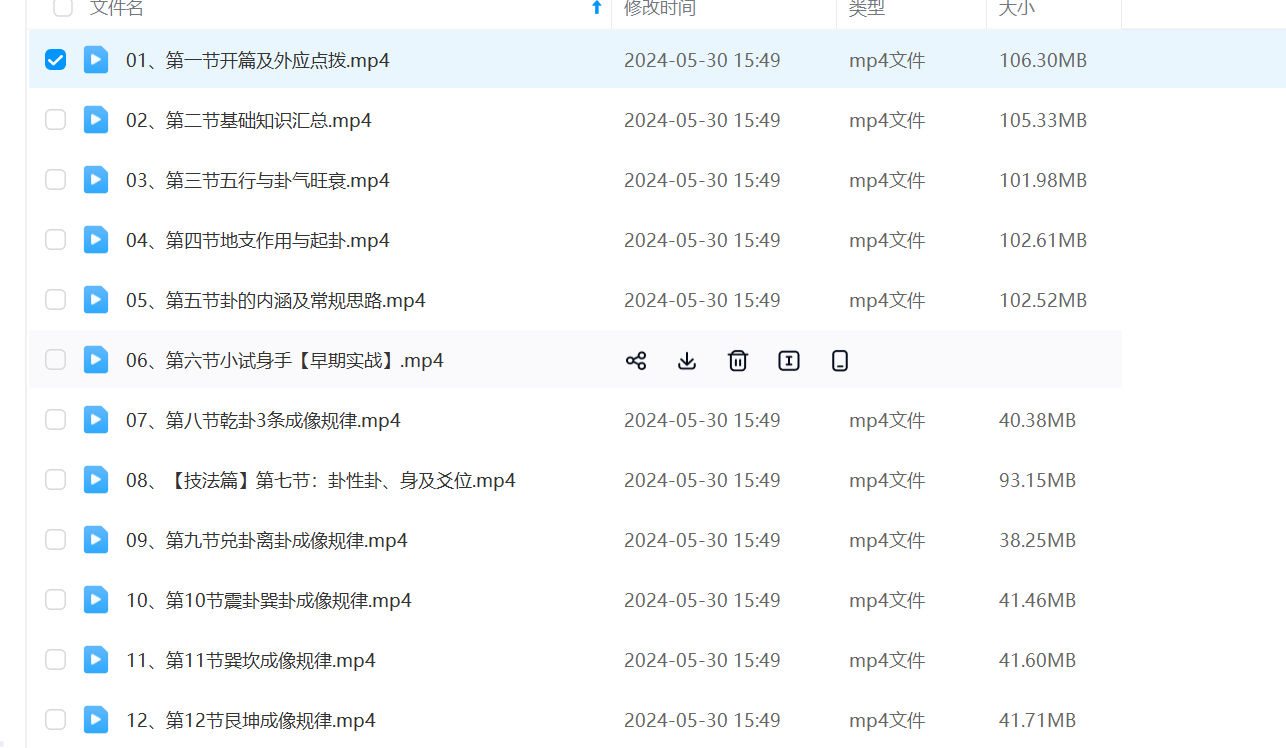Check the box for 03、第三节五行与卦气旺衰.mp4
This screenshot has width=1286, height=748.
[56, 180]
